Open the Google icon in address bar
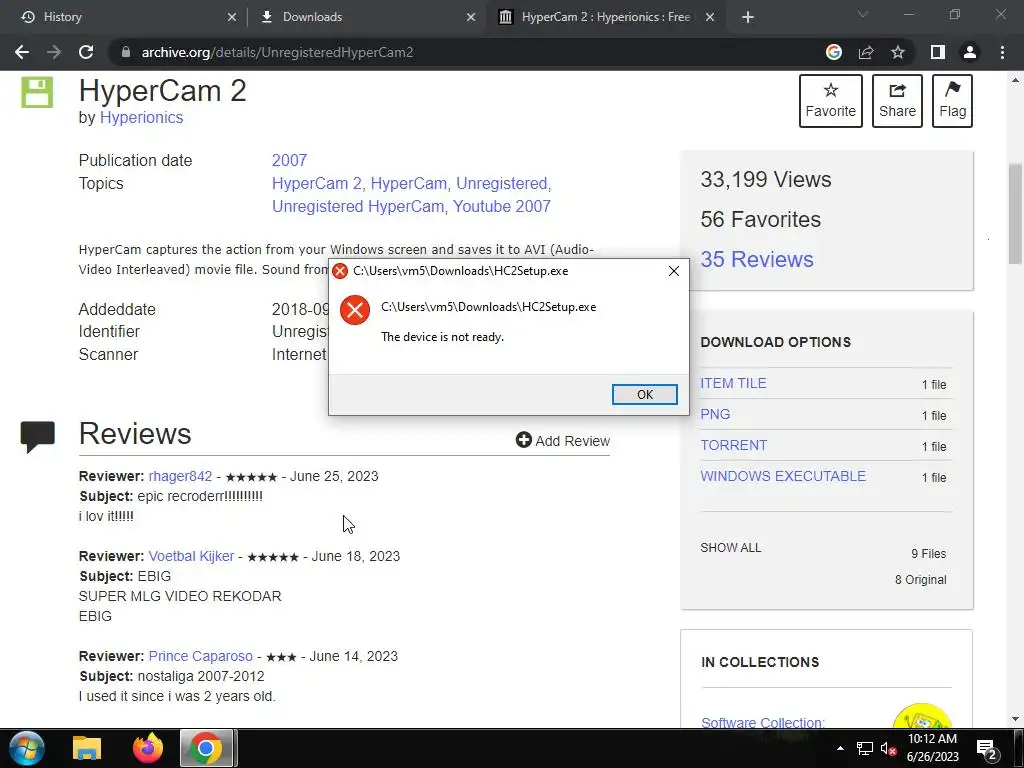 pyautogui.click(x=834, y=52)
